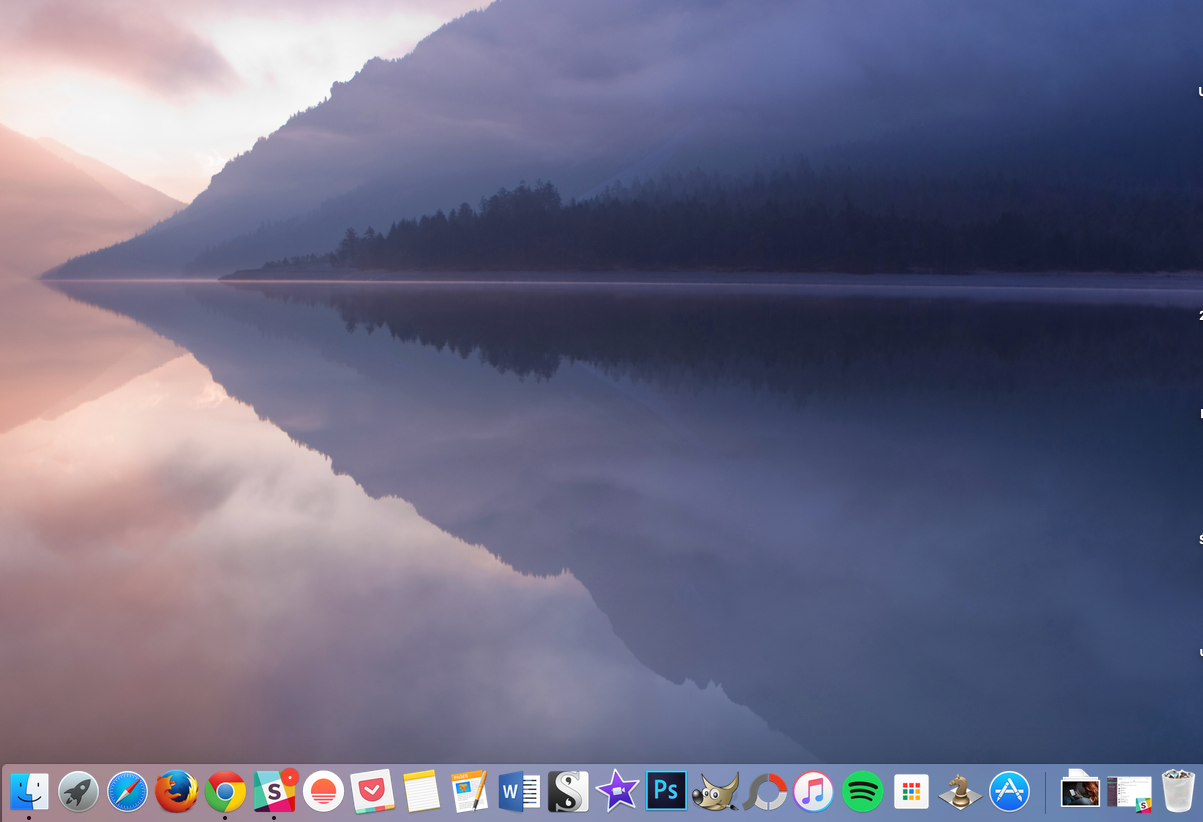
Task: Open Finder from the dock
Action: 29,792
